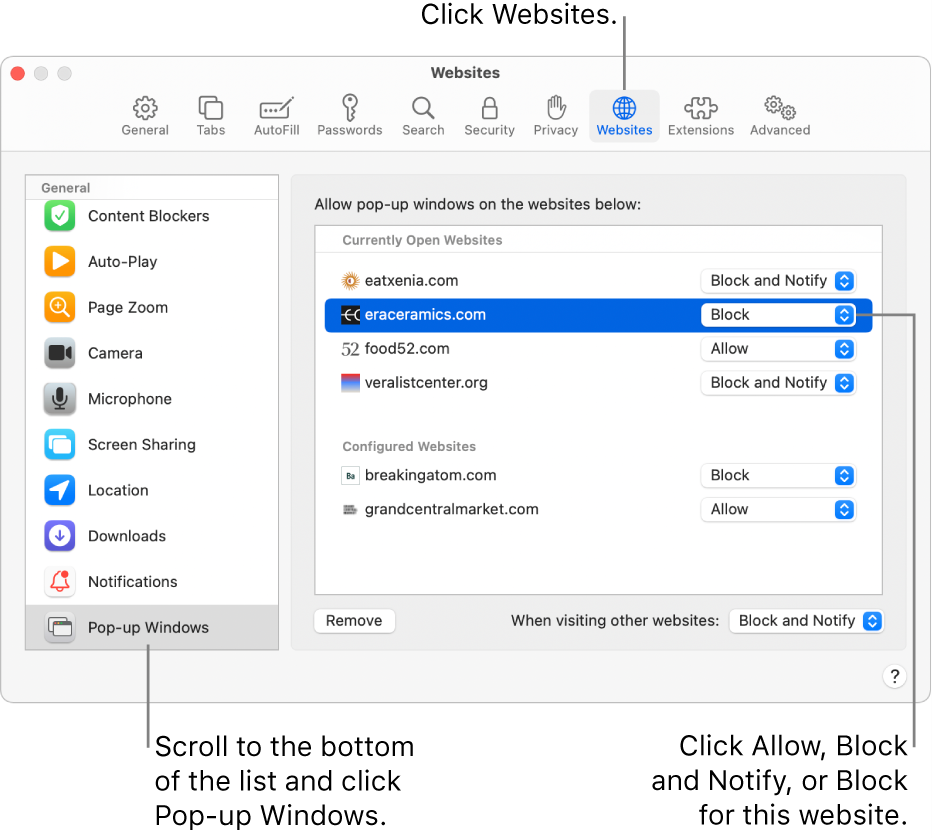The width and height of the screenshot is (932, 838).
Task: Click the Remove button
Action: [354, 621]
